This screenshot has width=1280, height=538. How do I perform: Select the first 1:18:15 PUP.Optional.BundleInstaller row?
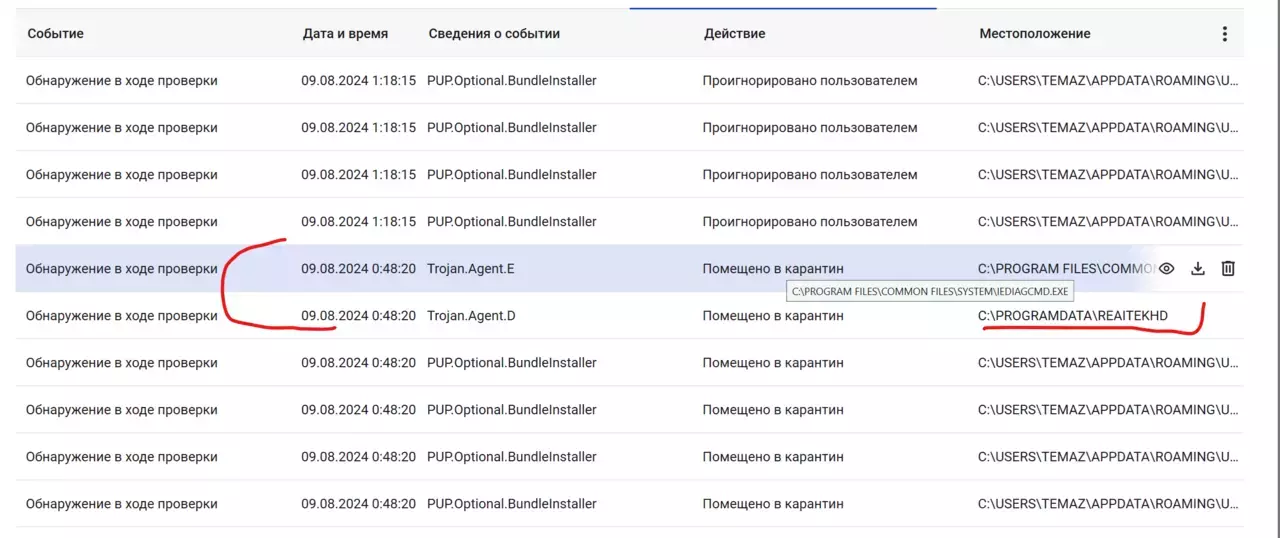tap(629, 80)
